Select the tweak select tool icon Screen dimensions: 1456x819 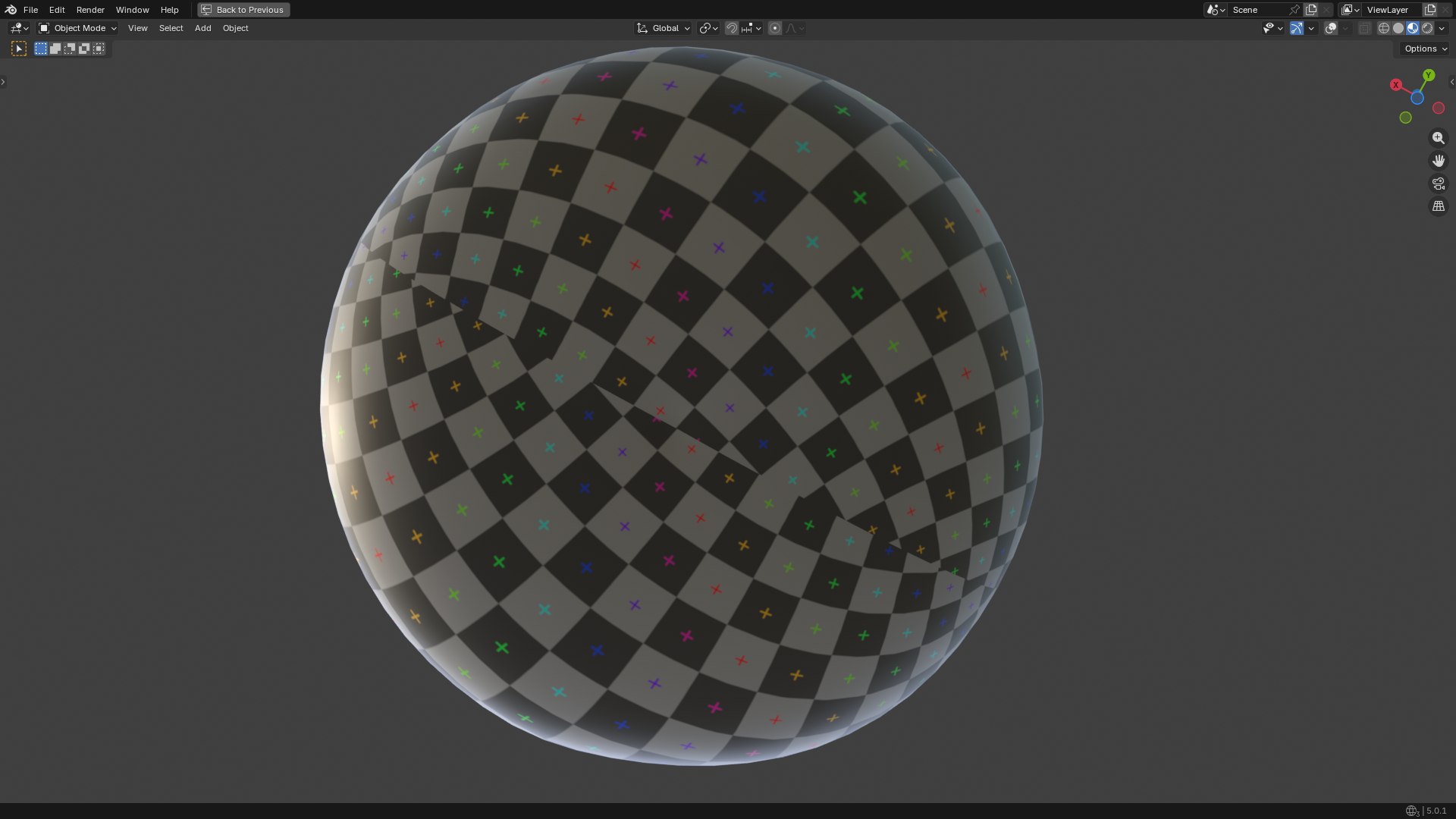point(19,49)
